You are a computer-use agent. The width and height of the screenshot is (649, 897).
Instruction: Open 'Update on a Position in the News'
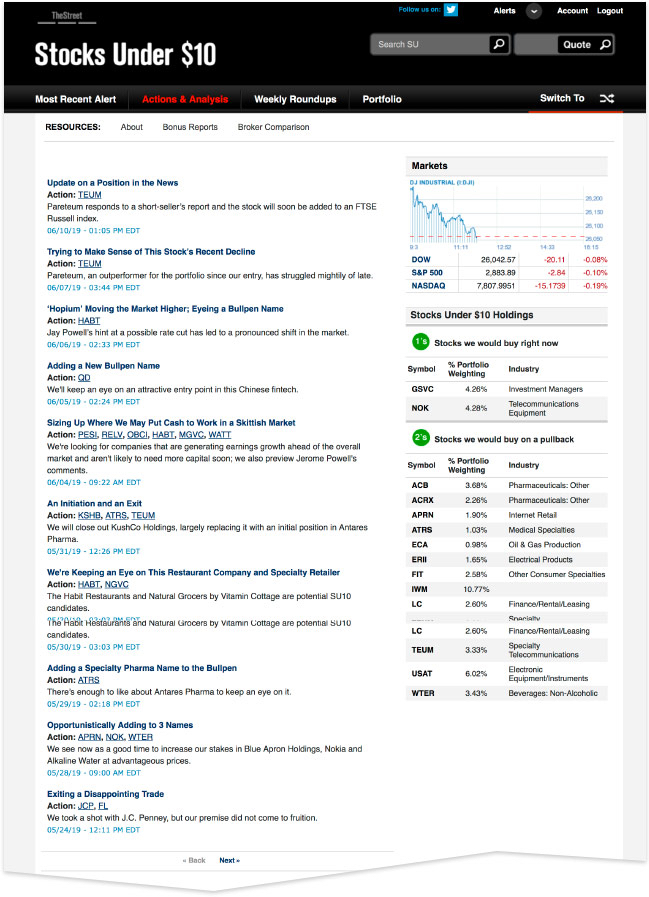(x=112, y=182)
